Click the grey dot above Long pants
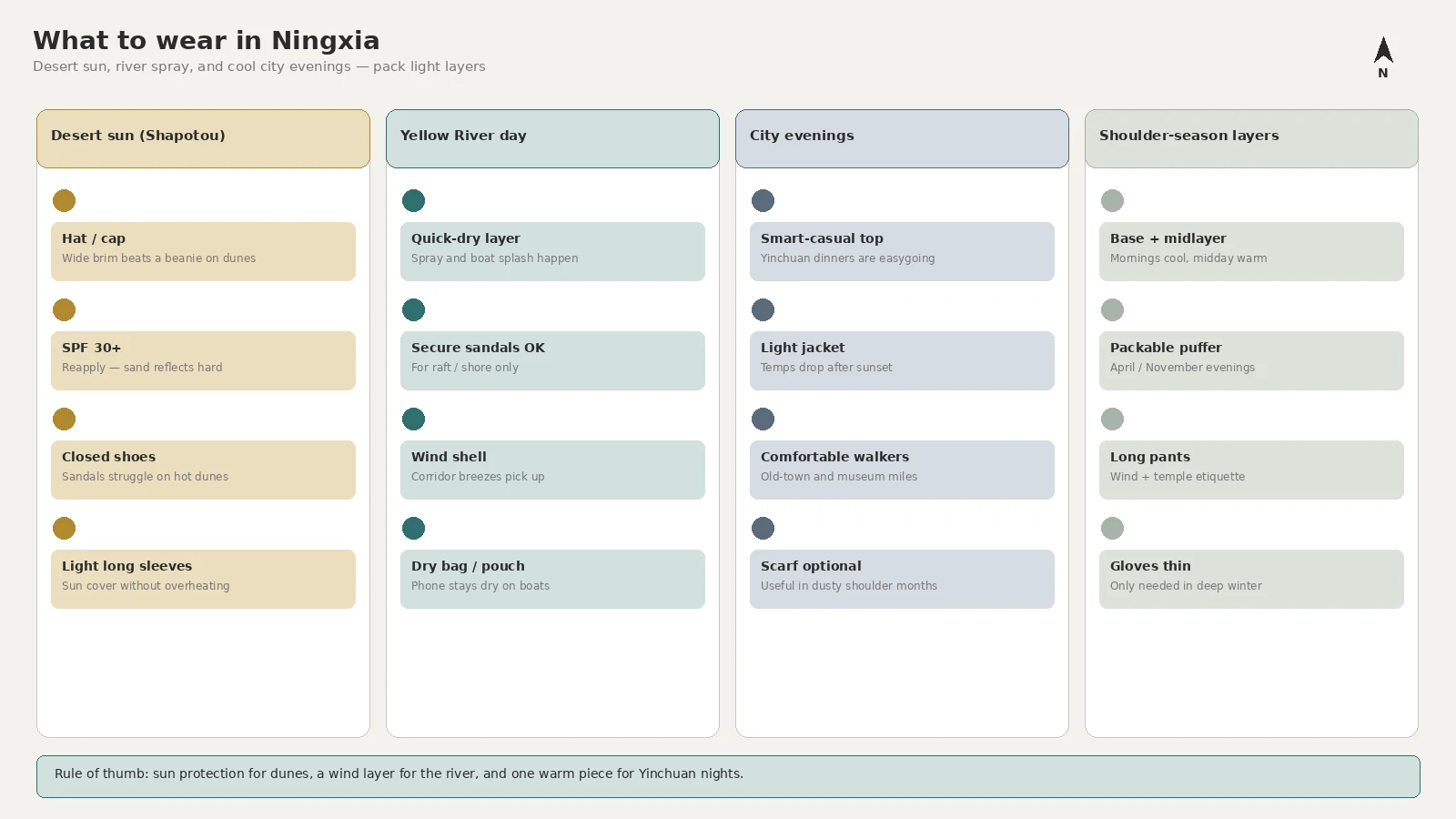This screenshot has width=1456, height=819. [x=1112, y=419]
